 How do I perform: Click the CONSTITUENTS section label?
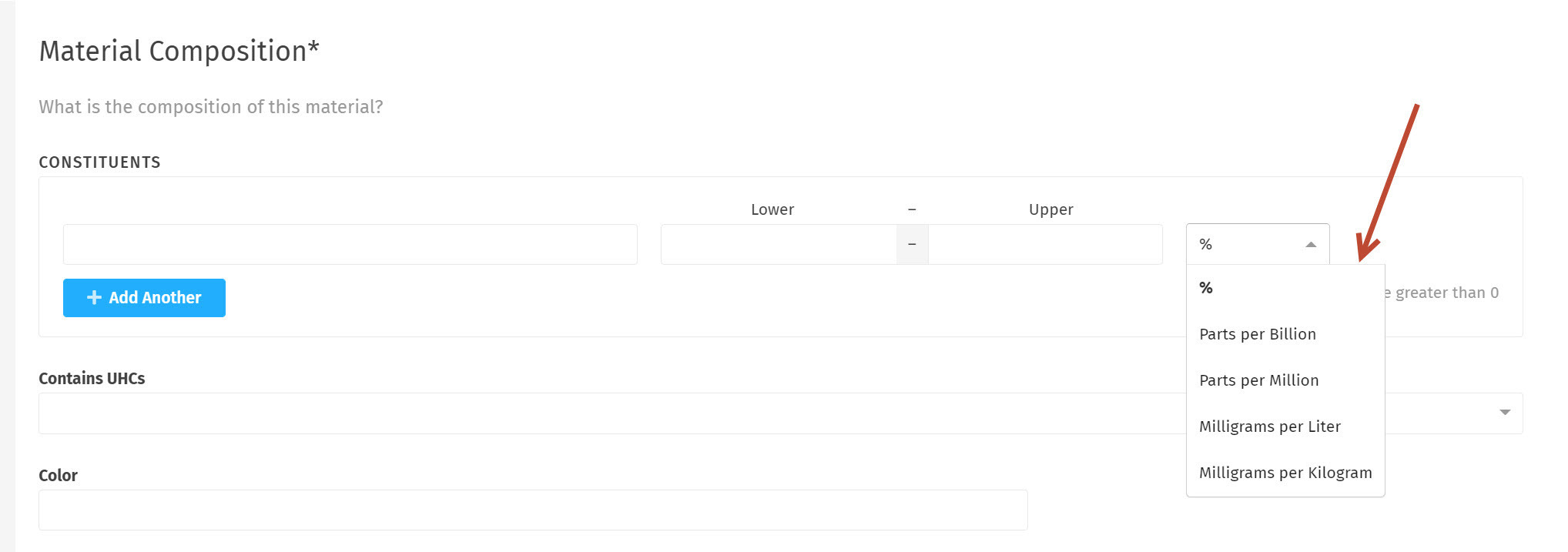[x=100, y=162]
